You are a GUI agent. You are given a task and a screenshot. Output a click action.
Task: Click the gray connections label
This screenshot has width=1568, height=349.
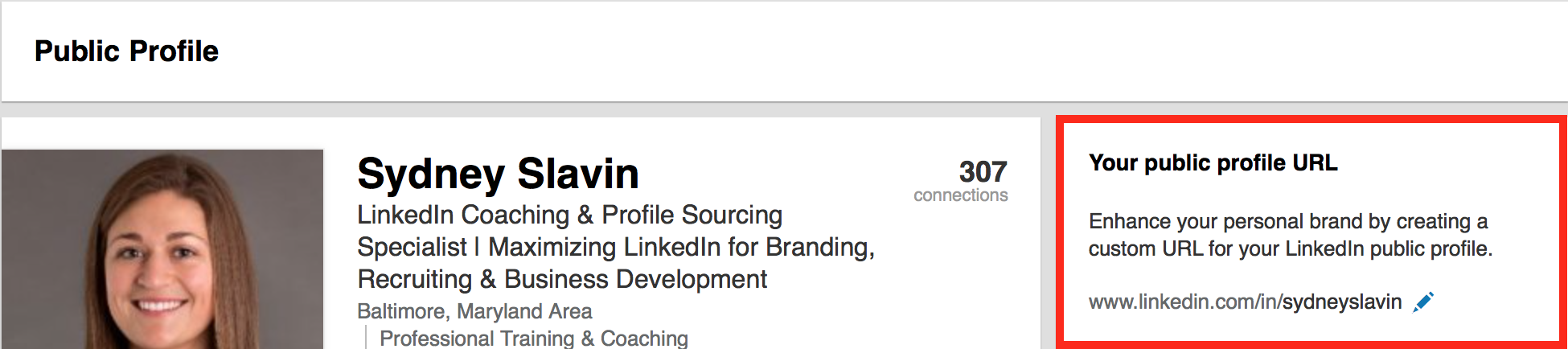click(960, 195)
